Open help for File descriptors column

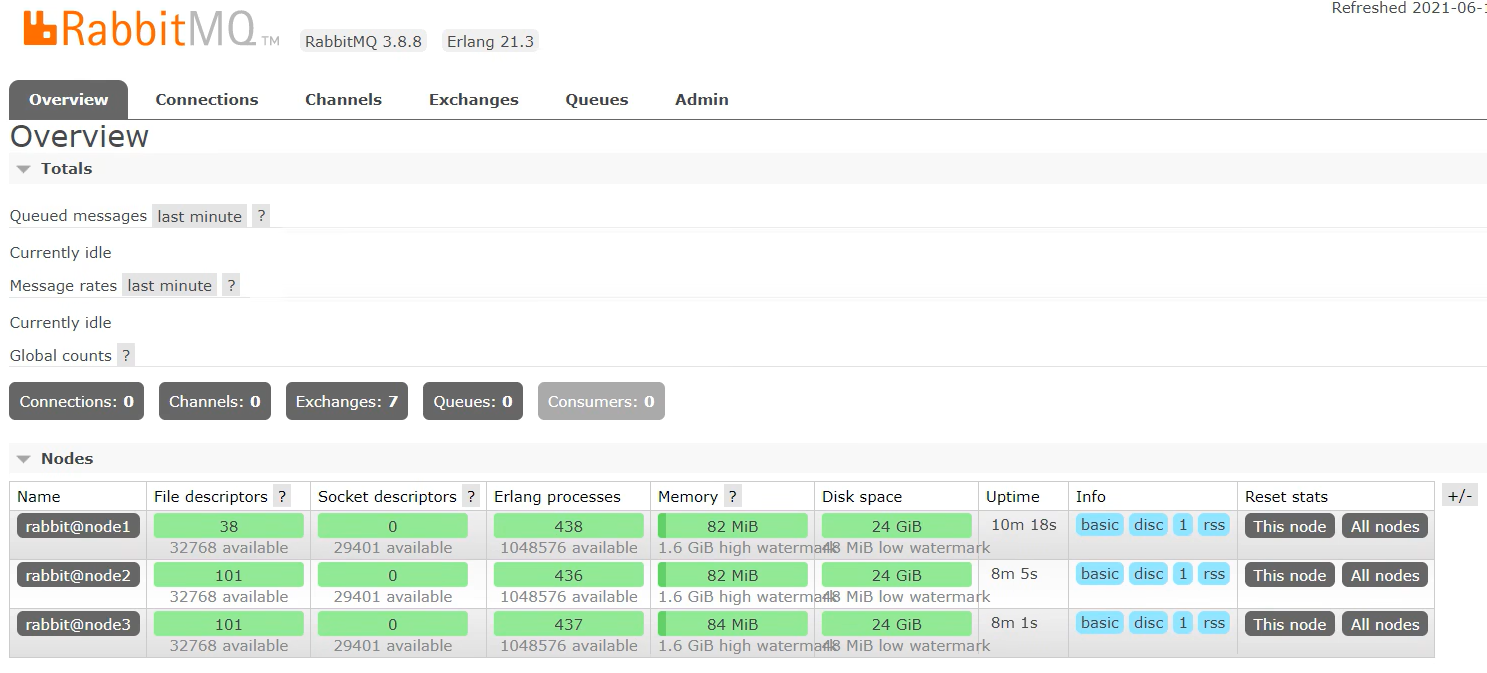point(282,496)
